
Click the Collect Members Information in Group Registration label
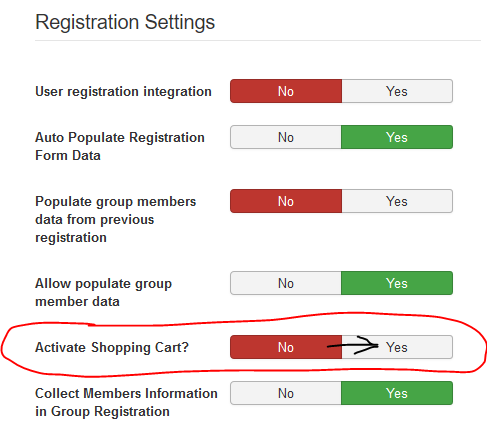pyautogui.click(x=126, y=402)
